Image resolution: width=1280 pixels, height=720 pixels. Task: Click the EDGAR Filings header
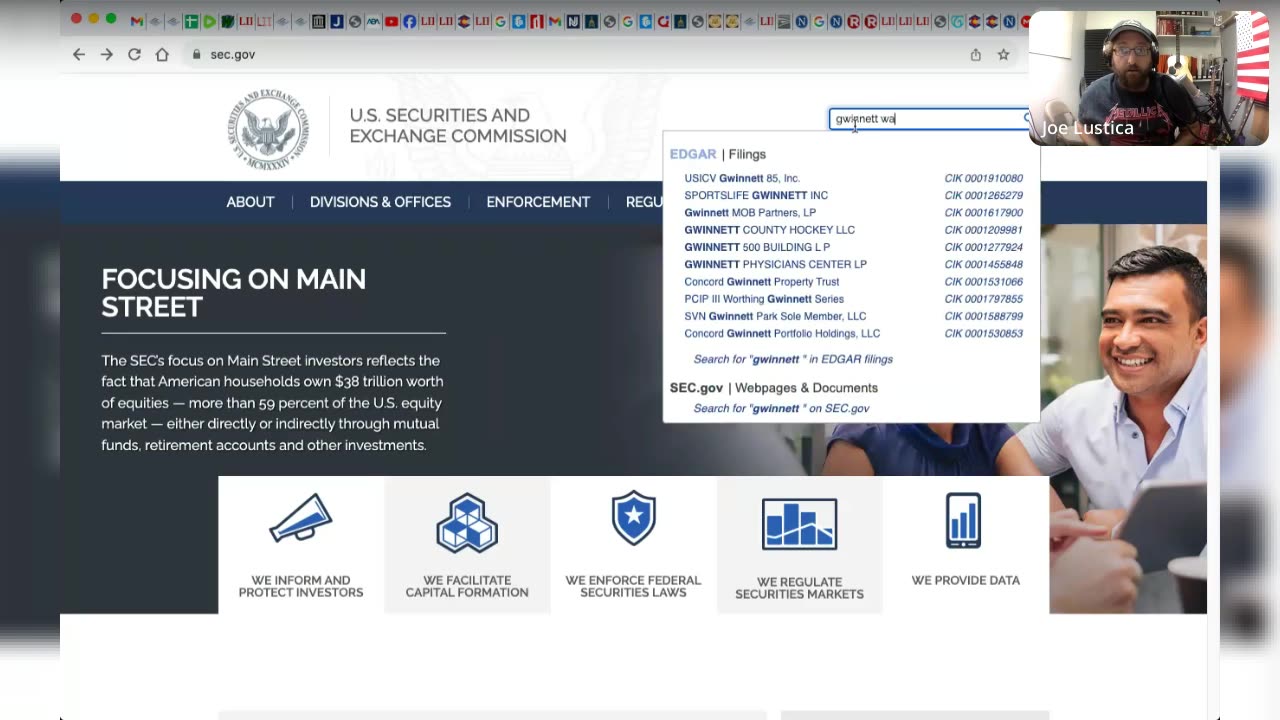pos(717,154)
